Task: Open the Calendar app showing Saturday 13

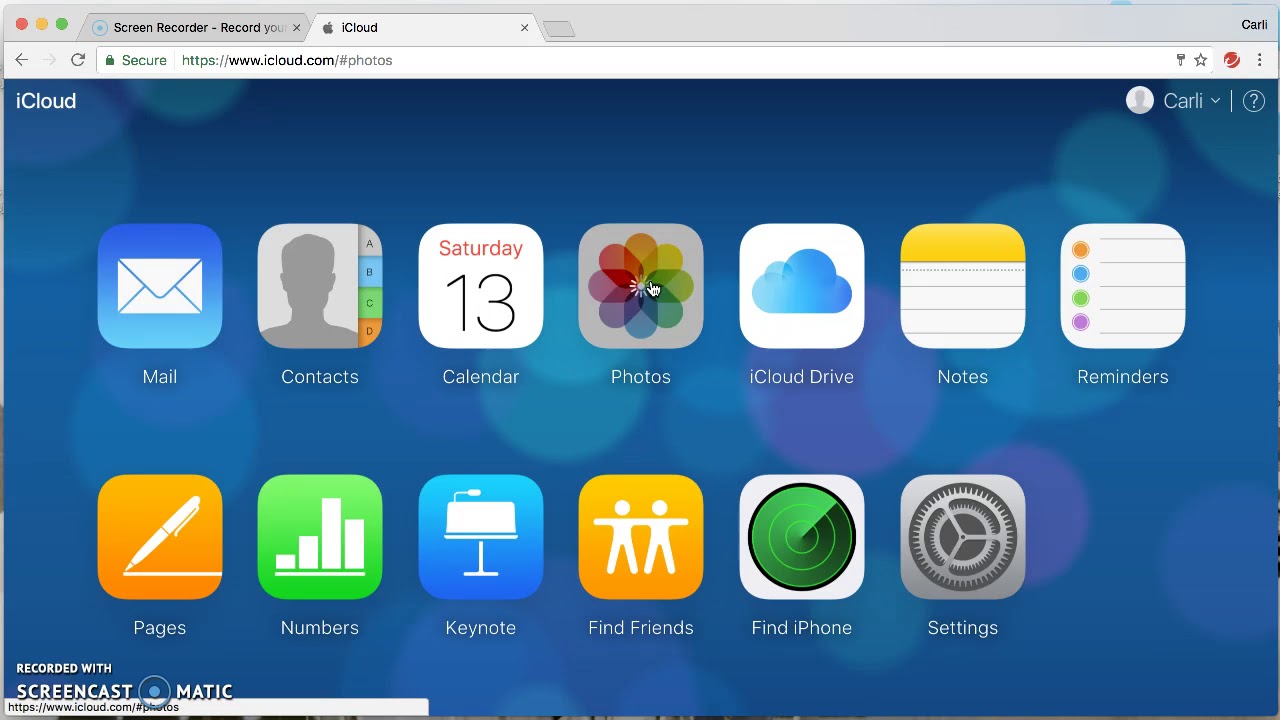Action: [481, 286]
